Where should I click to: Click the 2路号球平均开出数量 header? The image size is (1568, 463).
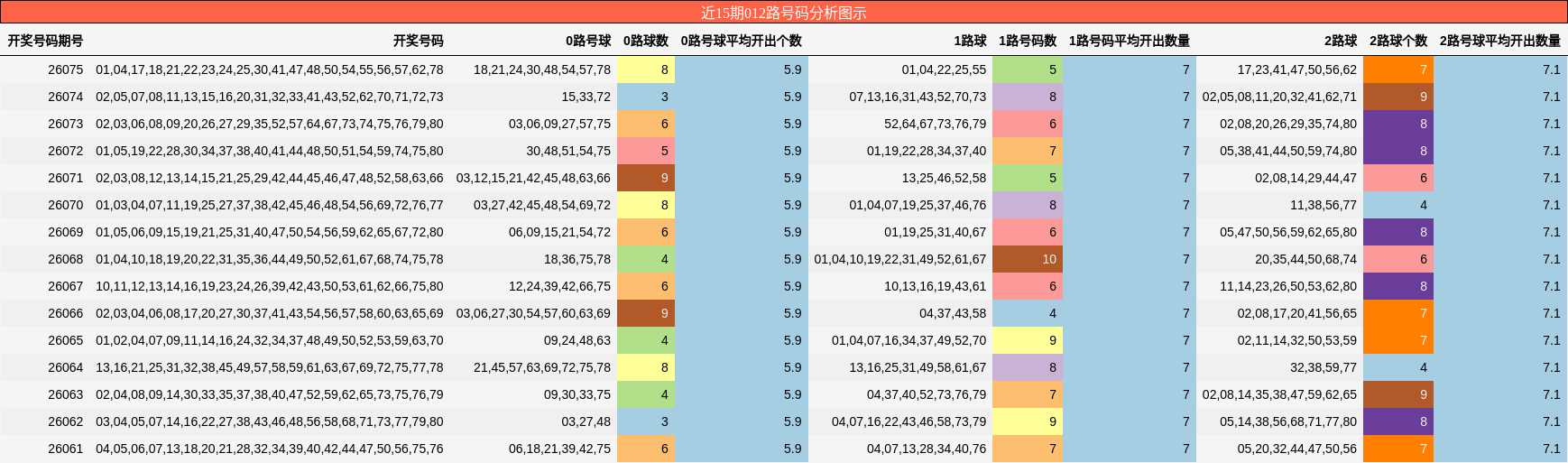[1500, 41]
